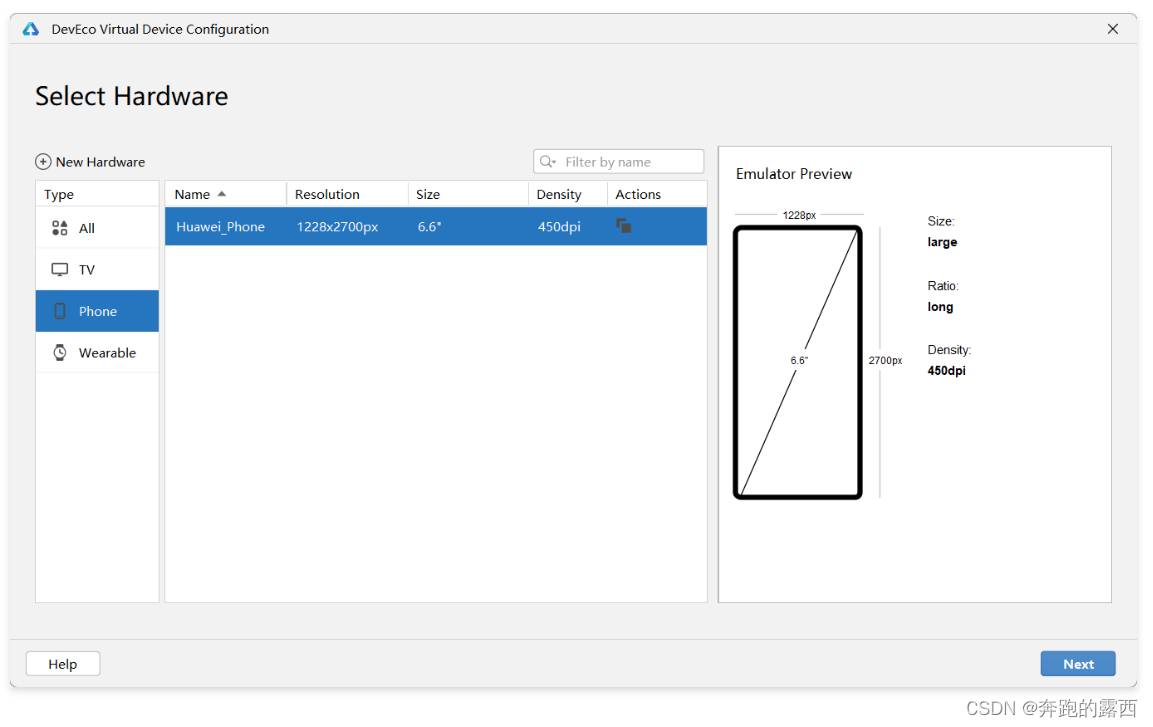Click the Next button
1153x727 pixels.
coord(1078,664)
